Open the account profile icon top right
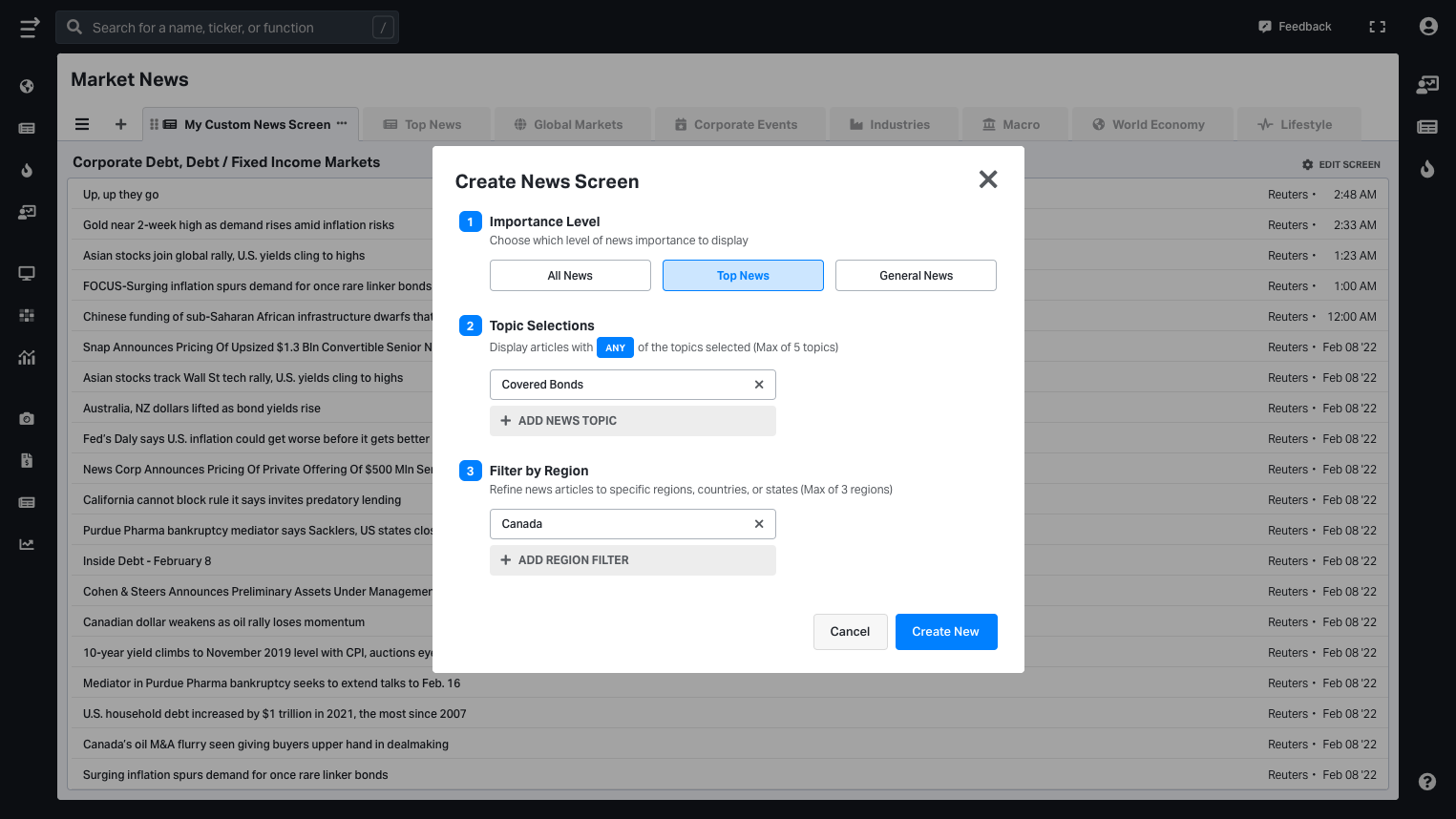1456x819 pixels. 1427,26
